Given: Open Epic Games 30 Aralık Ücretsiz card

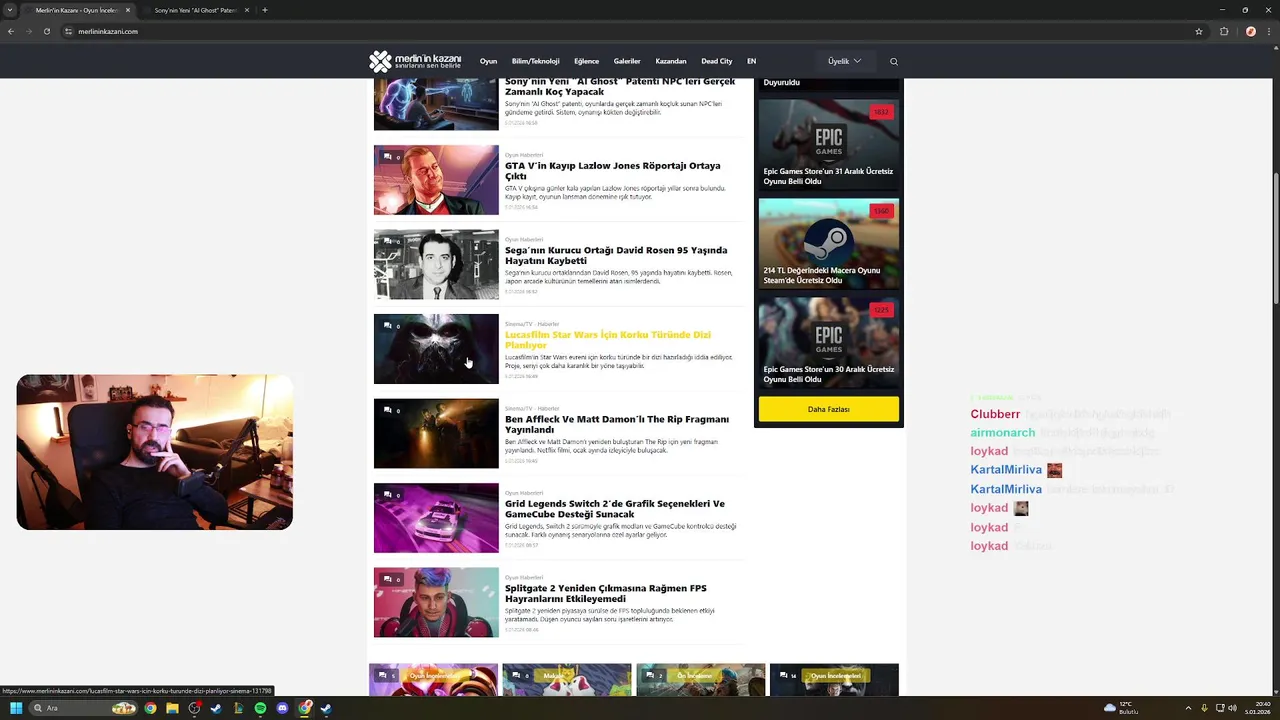Looking at the screenshot, I should [x=829, y=342].
